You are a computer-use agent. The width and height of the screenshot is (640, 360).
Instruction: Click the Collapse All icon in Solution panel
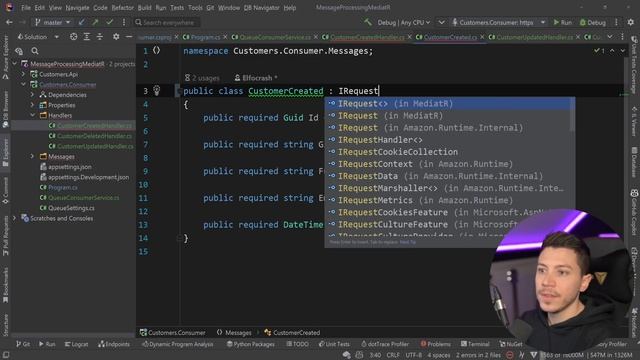[100, 37]
